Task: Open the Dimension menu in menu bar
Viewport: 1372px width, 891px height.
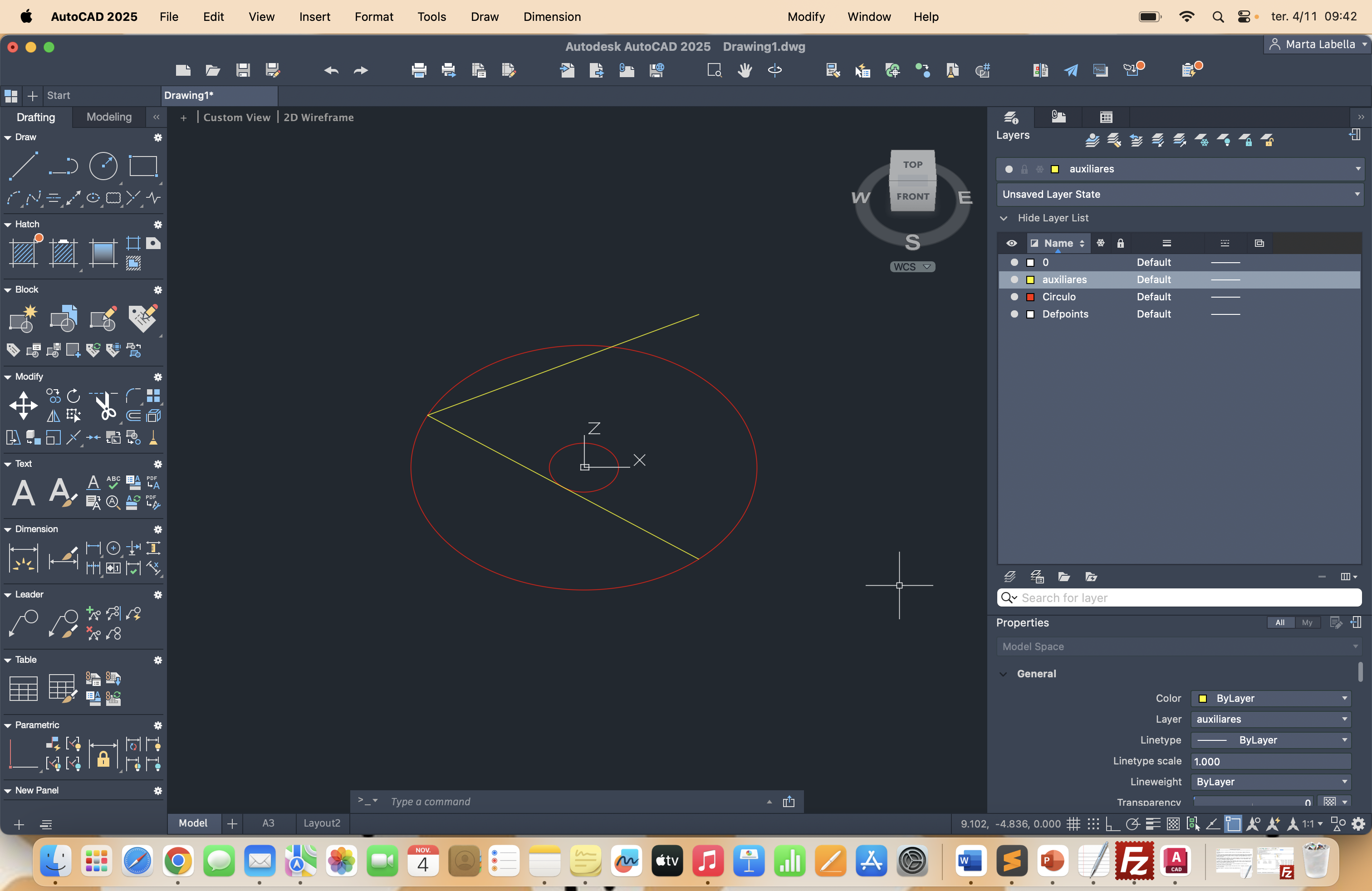Action: (x=552, y=17)
